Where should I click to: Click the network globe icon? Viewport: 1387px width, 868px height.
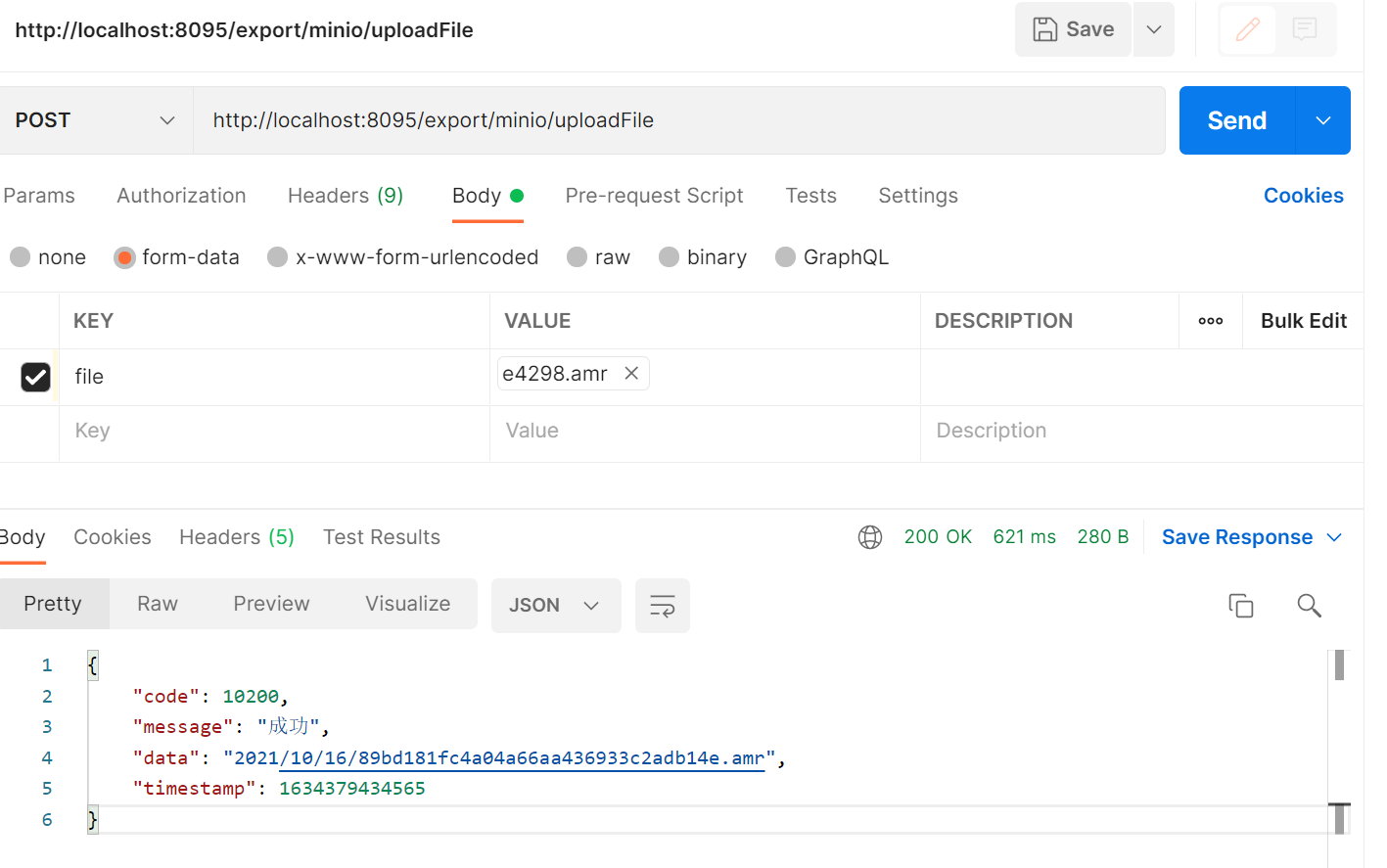[870, 537]
